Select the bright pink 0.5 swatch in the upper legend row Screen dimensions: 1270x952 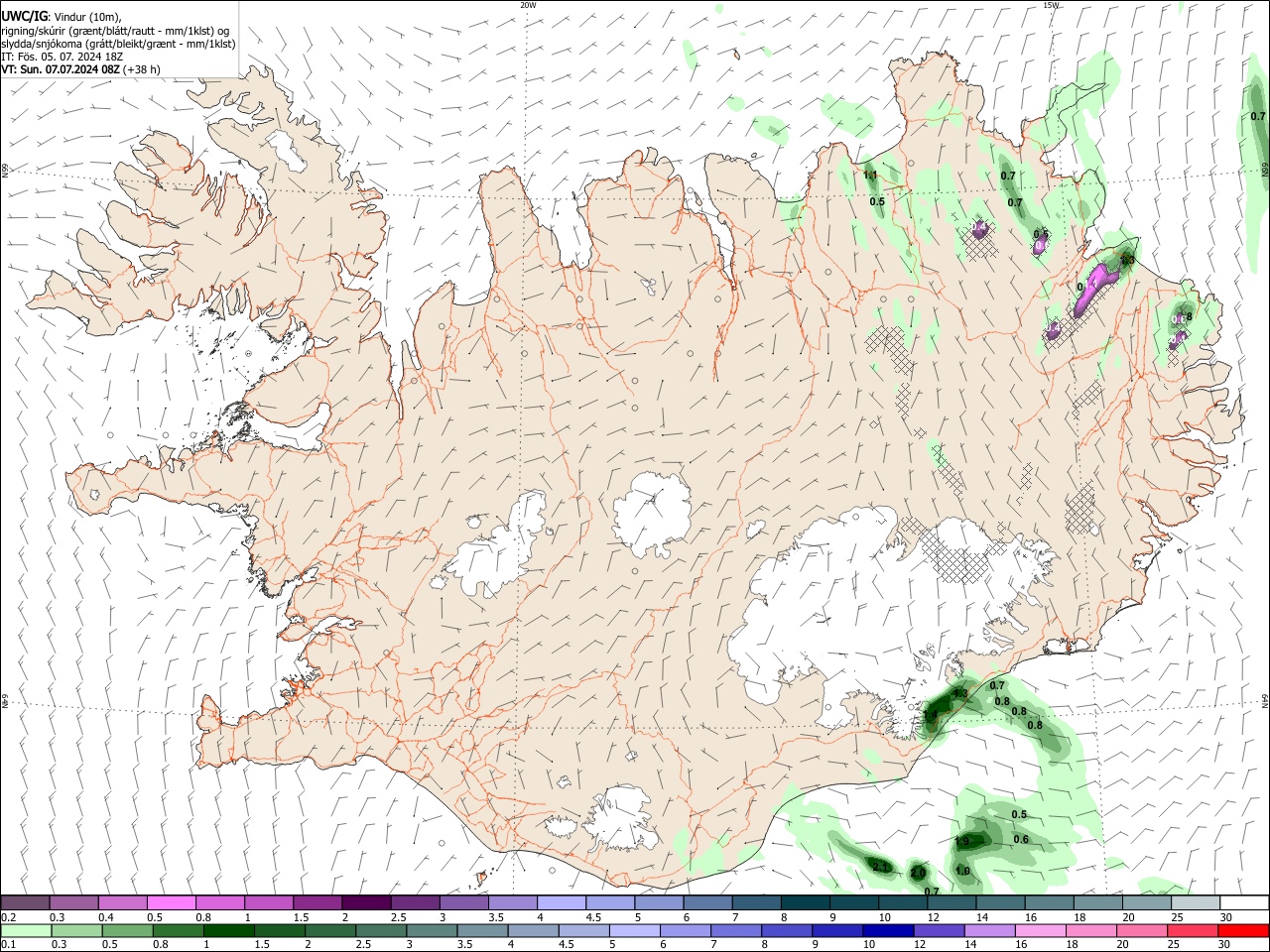(172, 902)
